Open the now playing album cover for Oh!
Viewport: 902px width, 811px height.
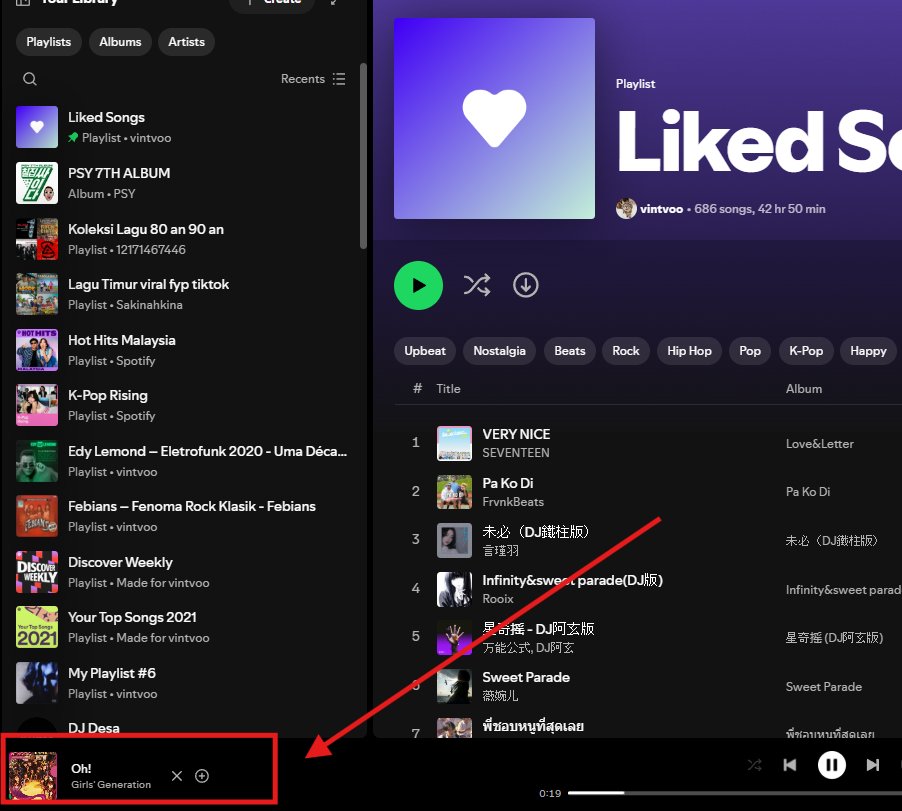[33, 775]
